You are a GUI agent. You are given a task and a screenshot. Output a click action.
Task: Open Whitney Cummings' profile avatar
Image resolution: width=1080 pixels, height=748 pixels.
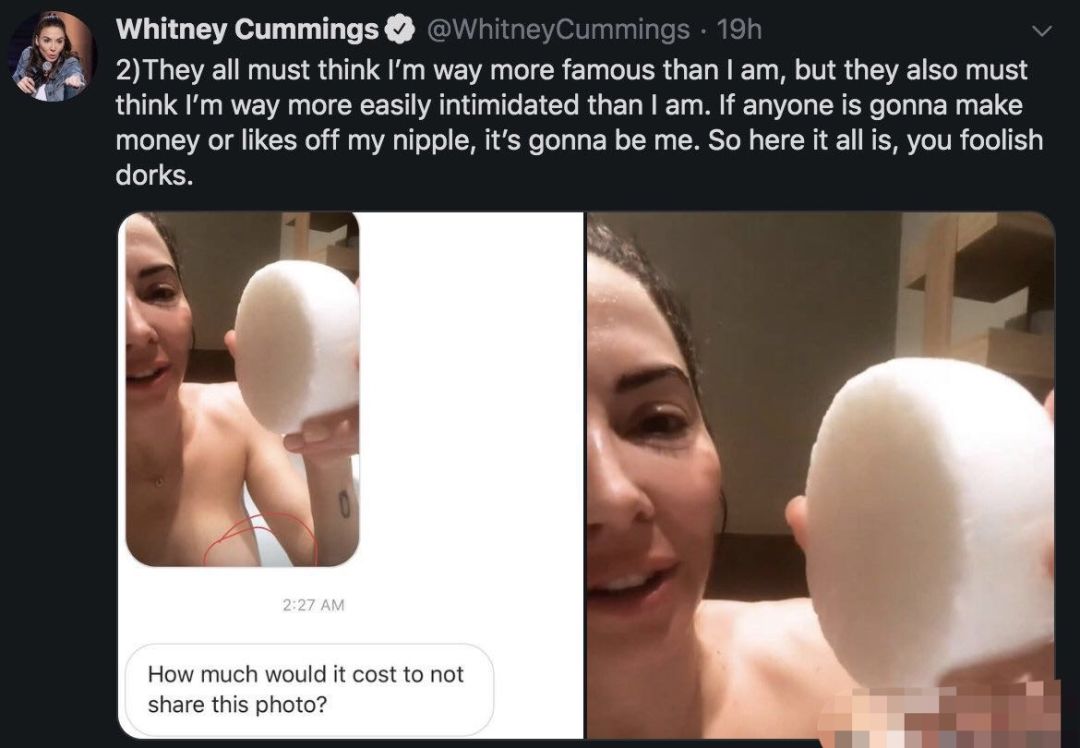pos(52,56)
